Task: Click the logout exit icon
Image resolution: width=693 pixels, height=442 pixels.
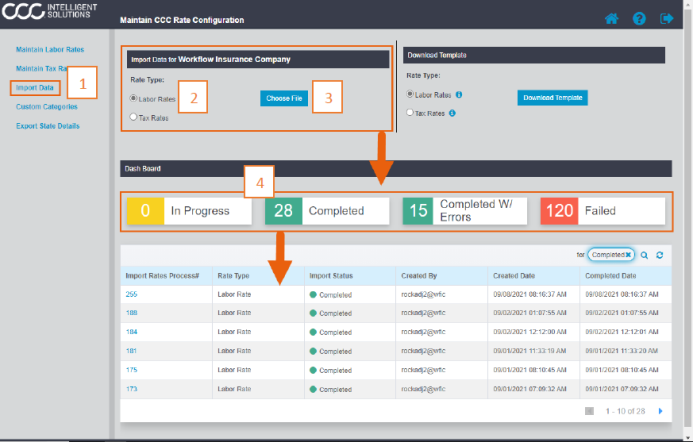Action: (666, 19)
